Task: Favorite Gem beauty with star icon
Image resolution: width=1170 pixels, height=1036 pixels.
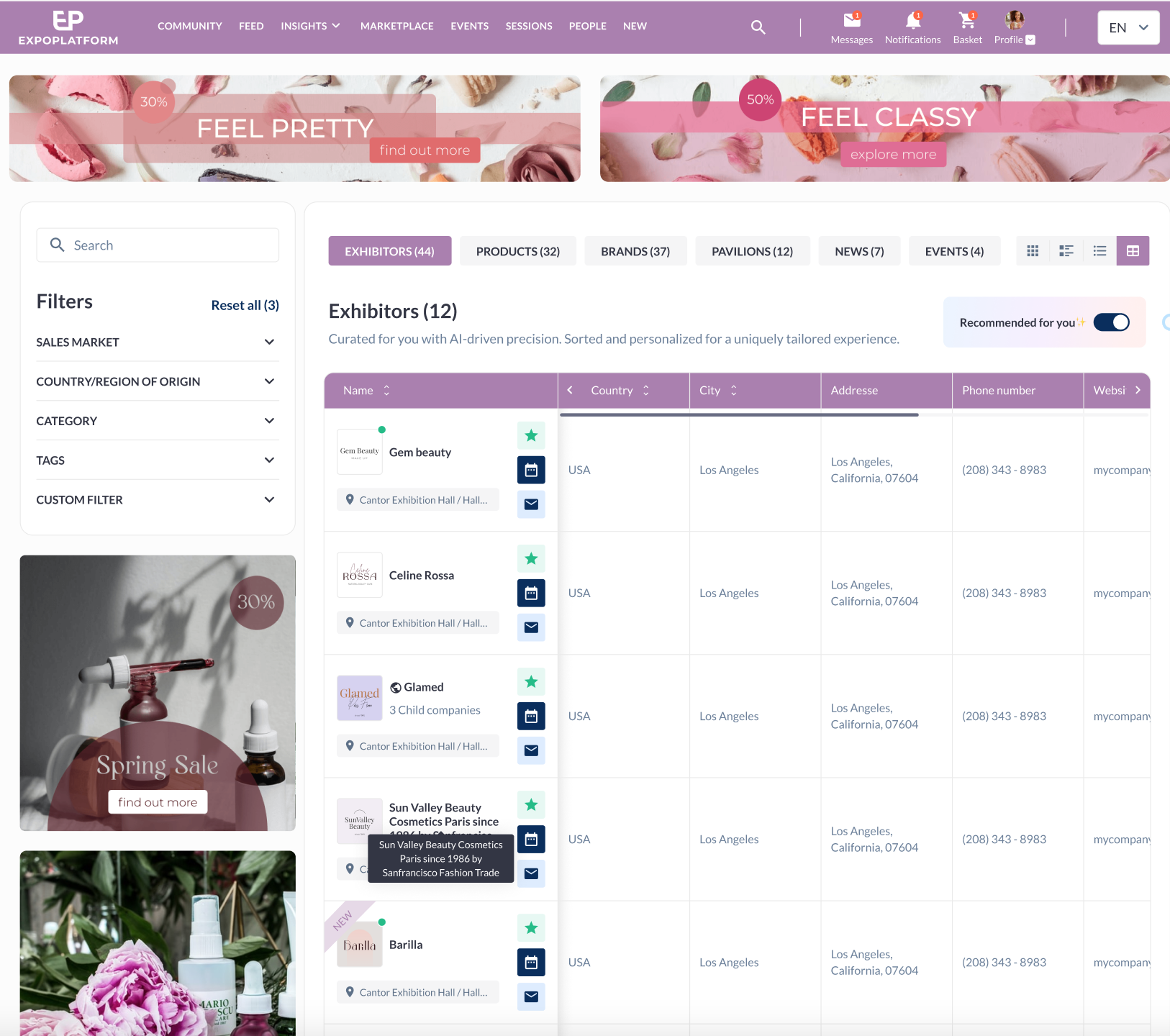Action: point(531,435)
